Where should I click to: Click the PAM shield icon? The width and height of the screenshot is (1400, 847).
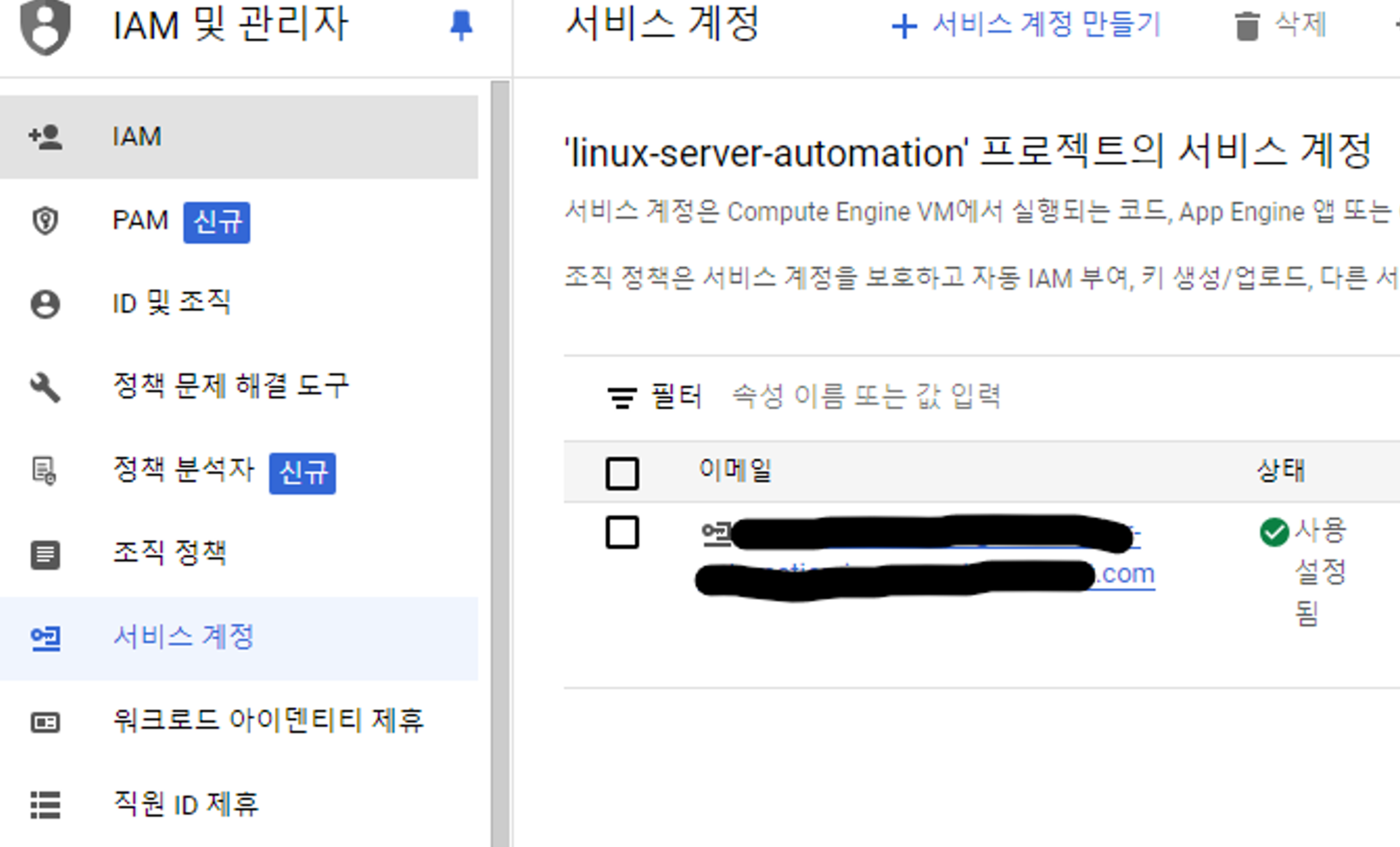45,221
